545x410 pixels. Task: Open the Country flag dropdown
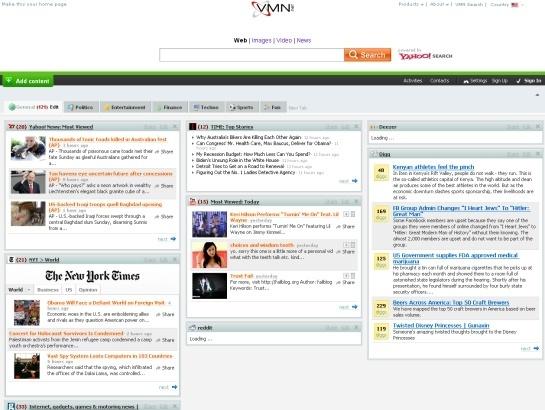pos(517,5)
